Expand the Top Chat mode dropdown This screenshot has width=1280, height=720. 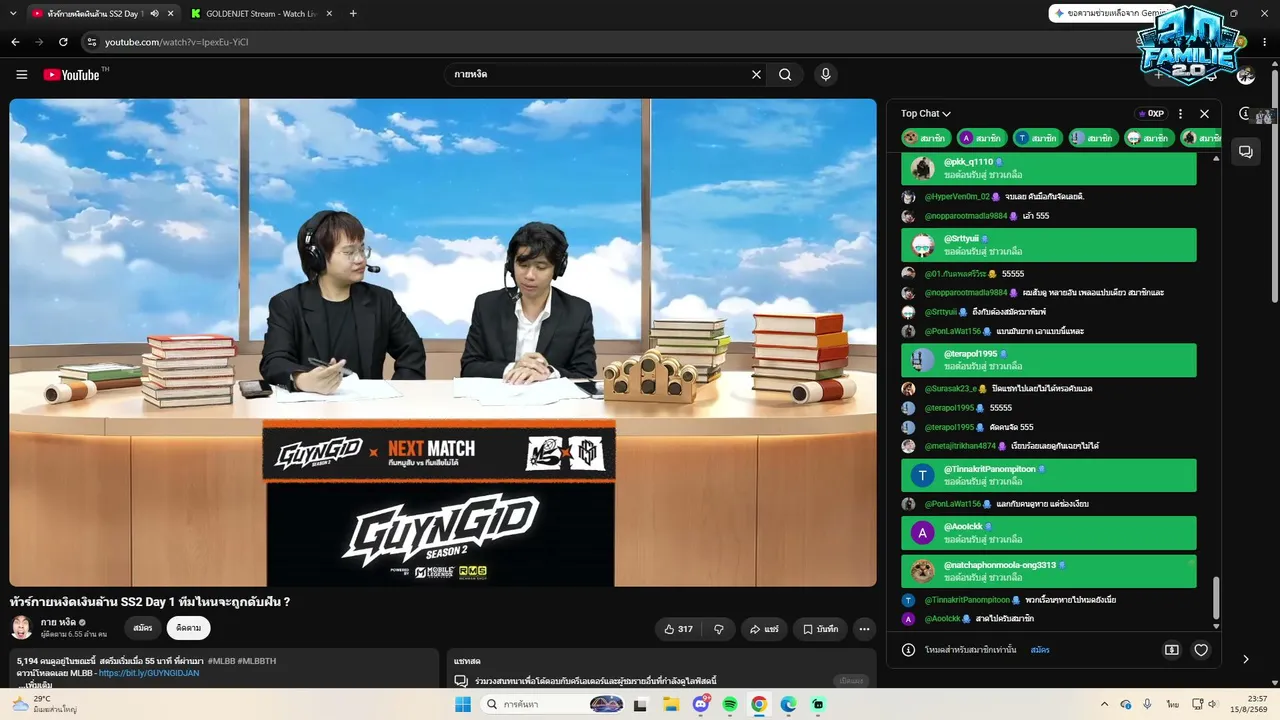coord(926,114)
